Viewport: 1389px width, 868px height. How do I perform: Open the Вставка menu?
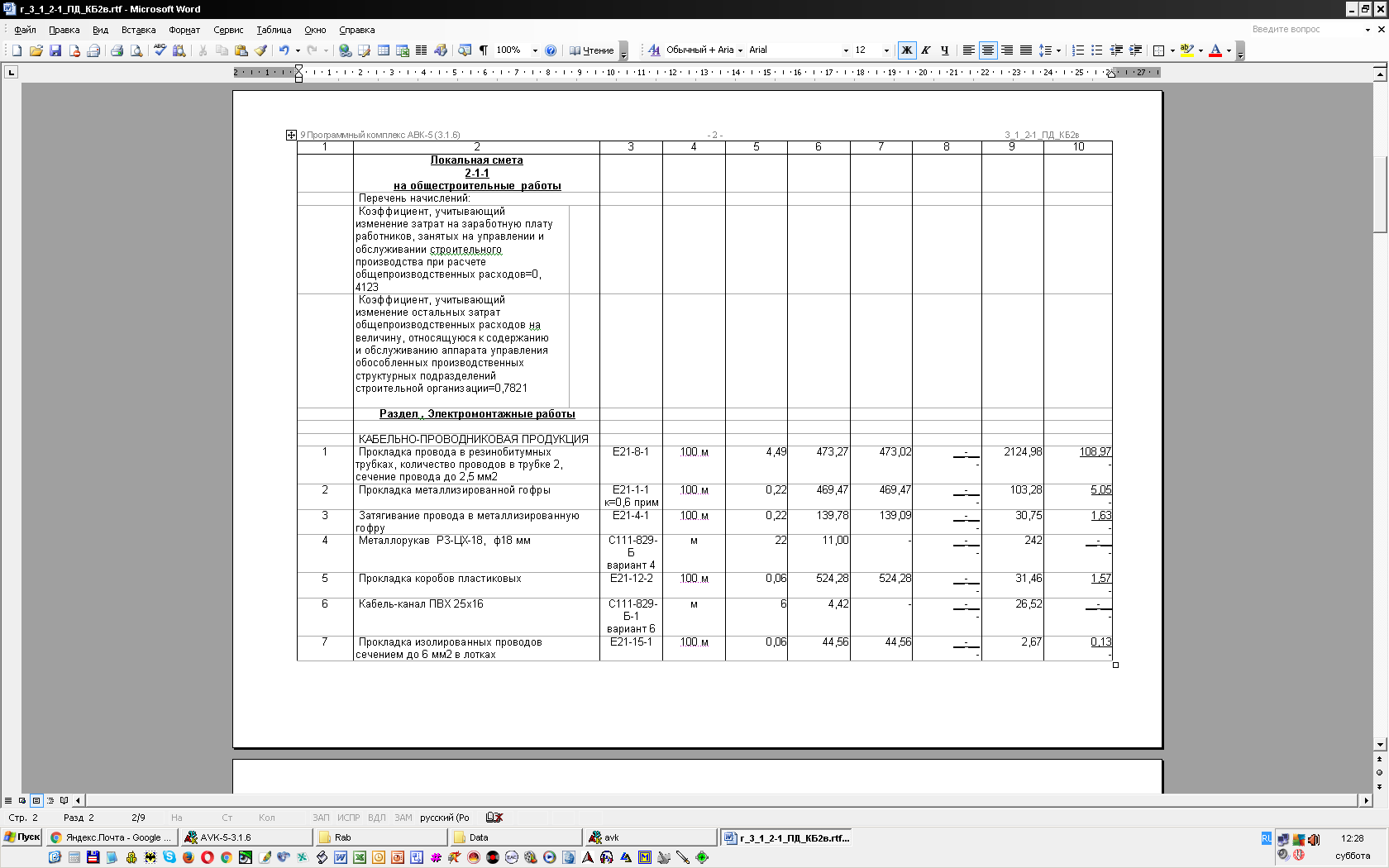tap(138, 30)
